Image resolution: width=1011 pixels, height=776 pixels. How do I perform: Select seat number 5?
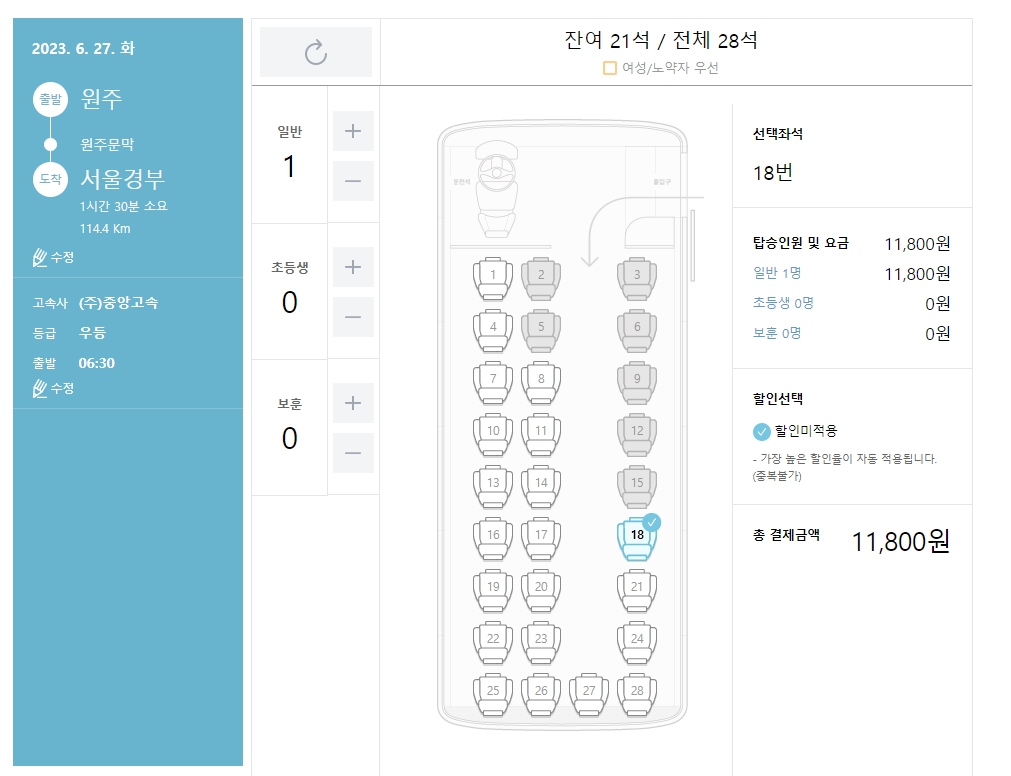coord(541,329)
